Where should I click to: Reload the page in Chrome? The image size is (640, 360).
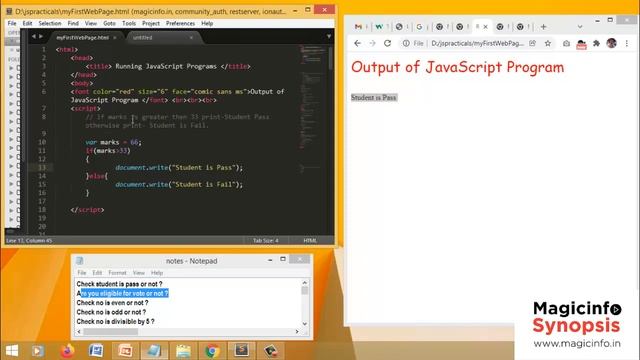point(387,43)
